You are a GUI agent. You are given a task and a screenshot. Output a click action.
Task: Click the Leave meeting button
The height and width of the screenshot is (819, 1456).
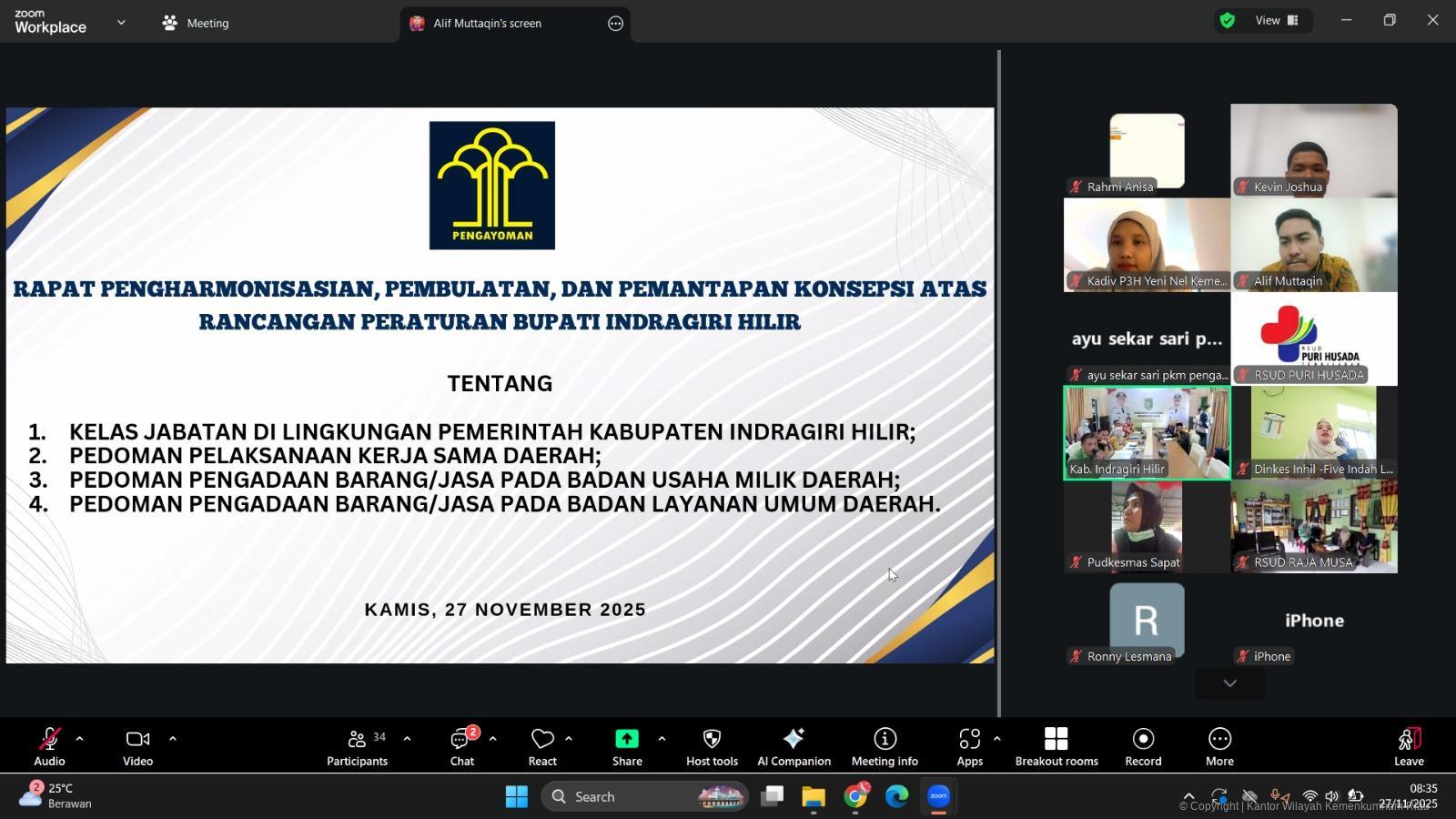[x=1408, y=746]
